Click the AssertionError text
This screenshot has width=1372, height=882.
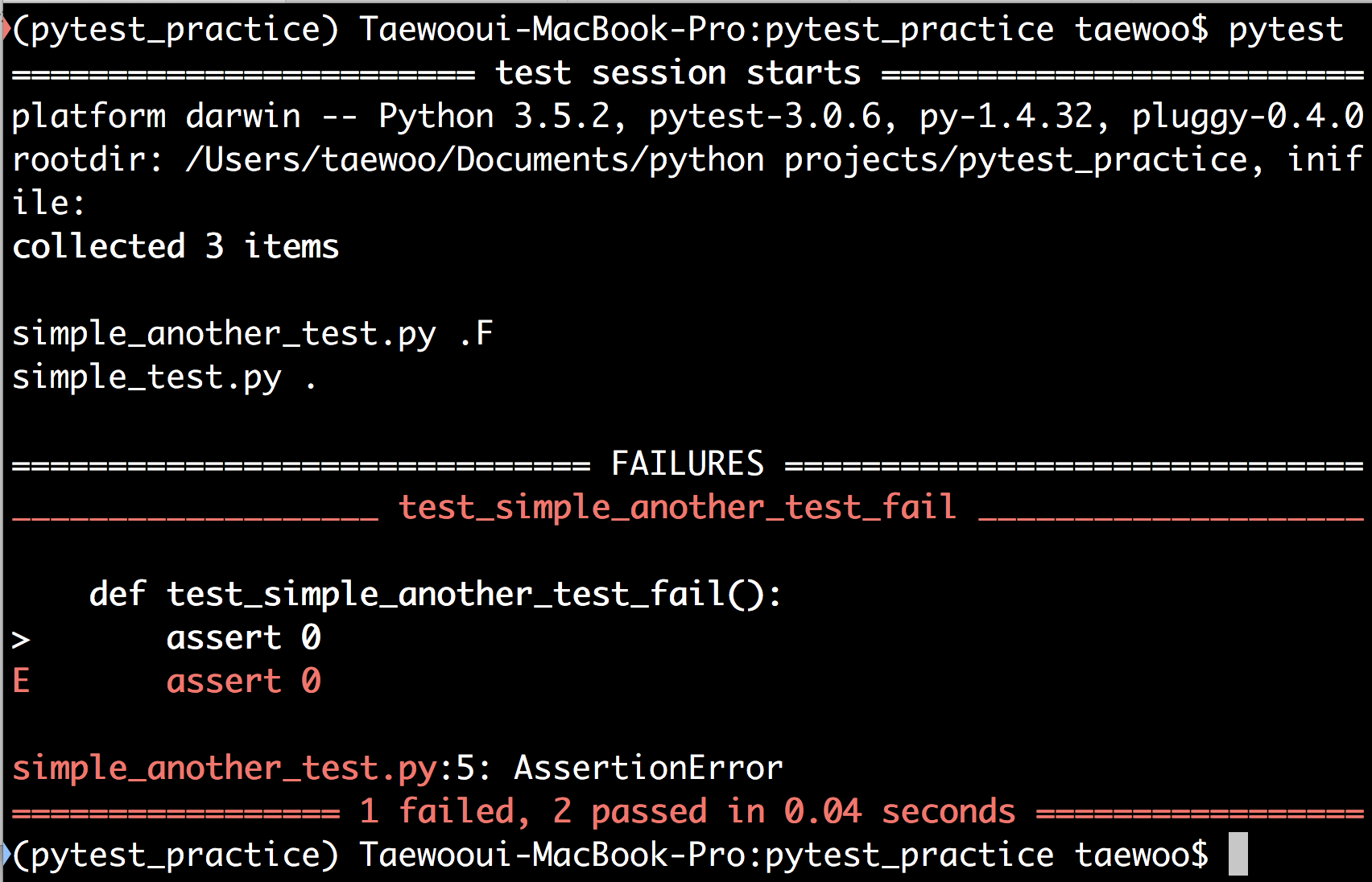tap(648, 768)
